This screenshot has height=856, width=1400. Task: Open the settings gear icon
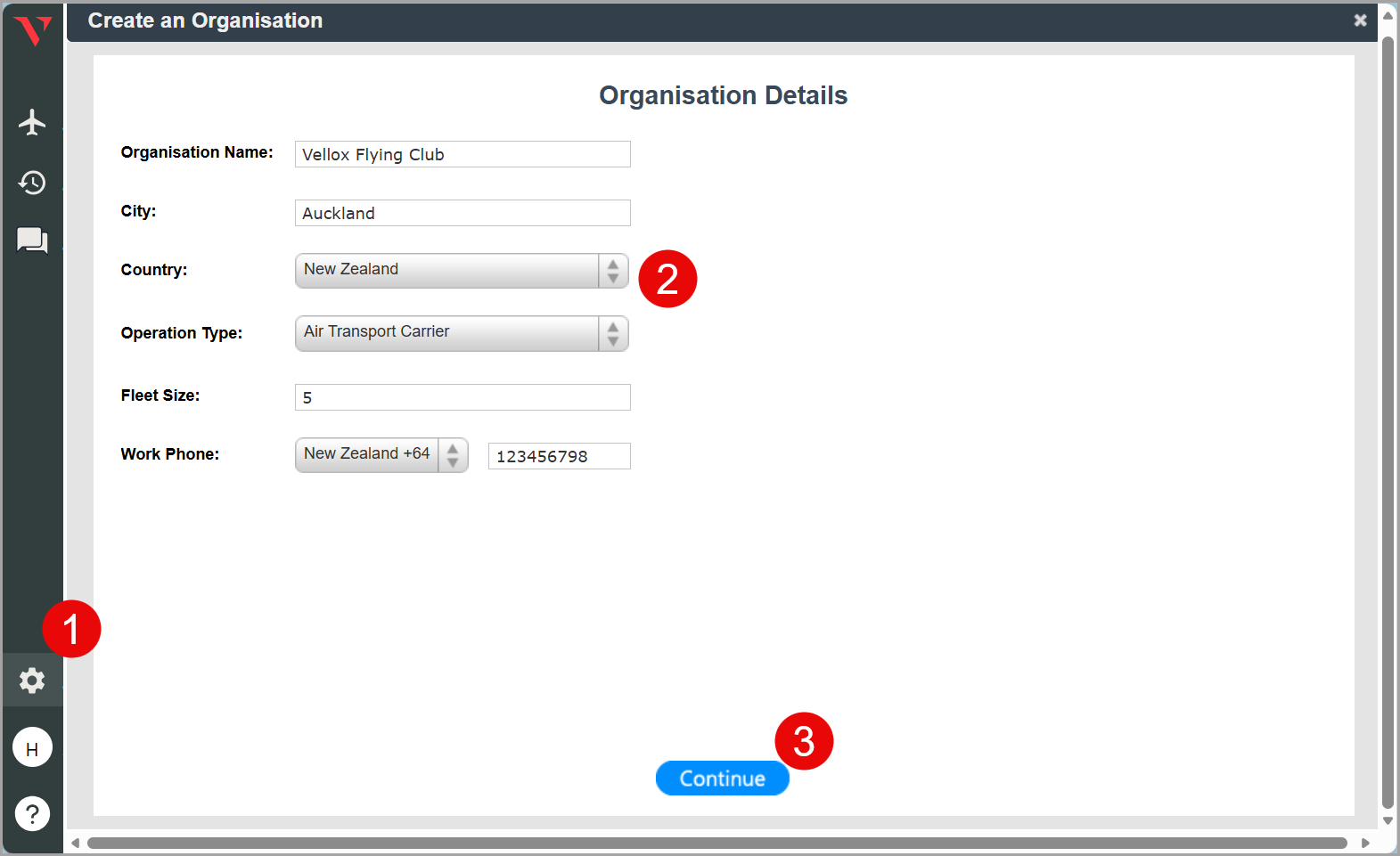tap(32, 681)
